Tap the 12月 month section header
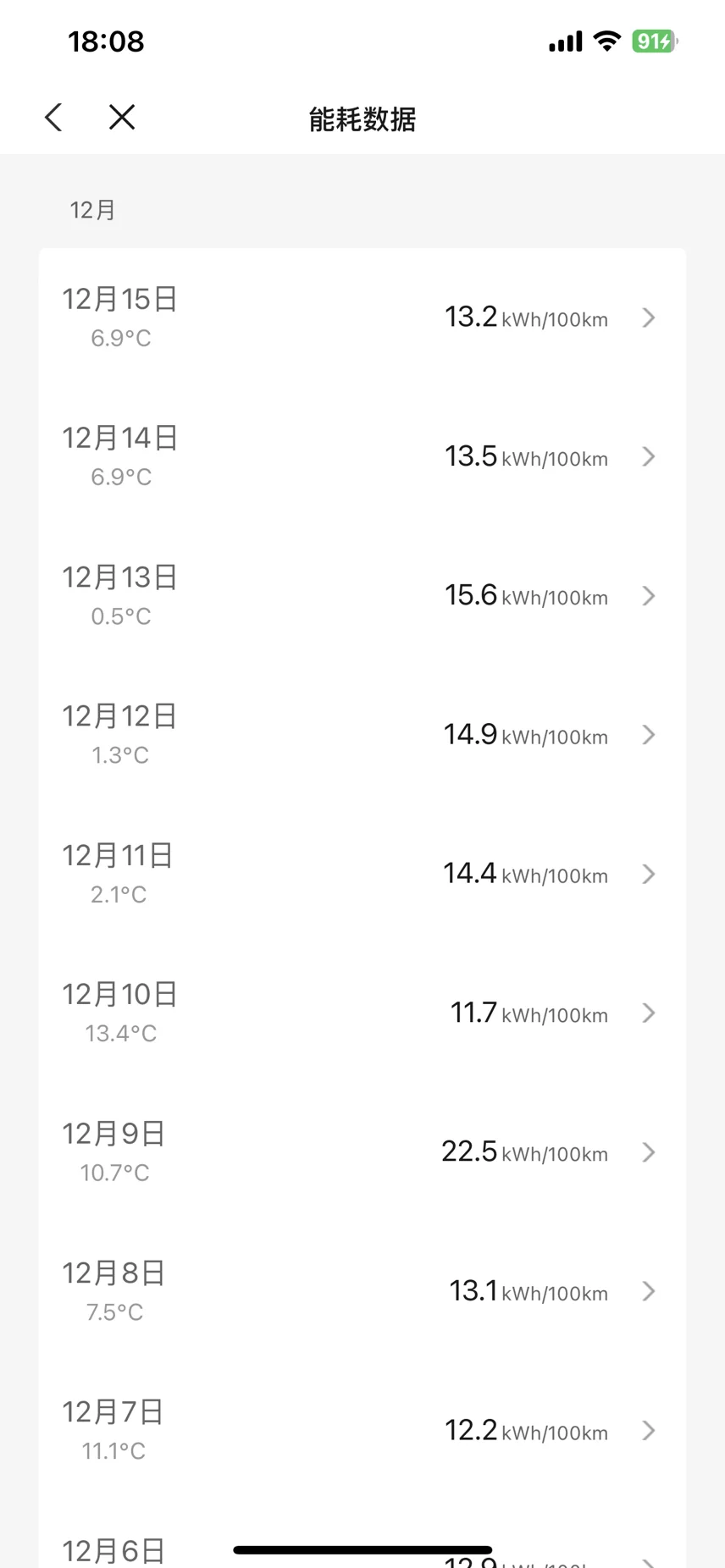The image size is (725, 1568). [92, 210]
